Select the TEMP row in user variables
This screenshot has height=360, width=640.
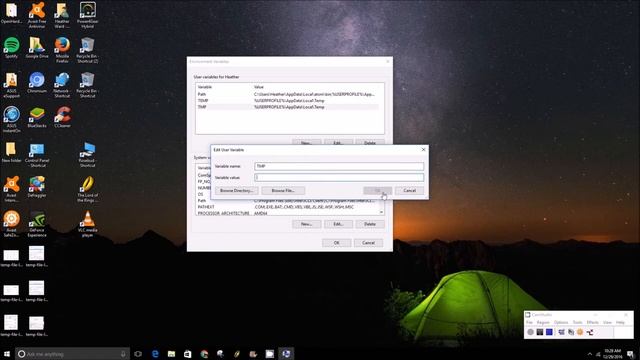[x=287, y=100]
